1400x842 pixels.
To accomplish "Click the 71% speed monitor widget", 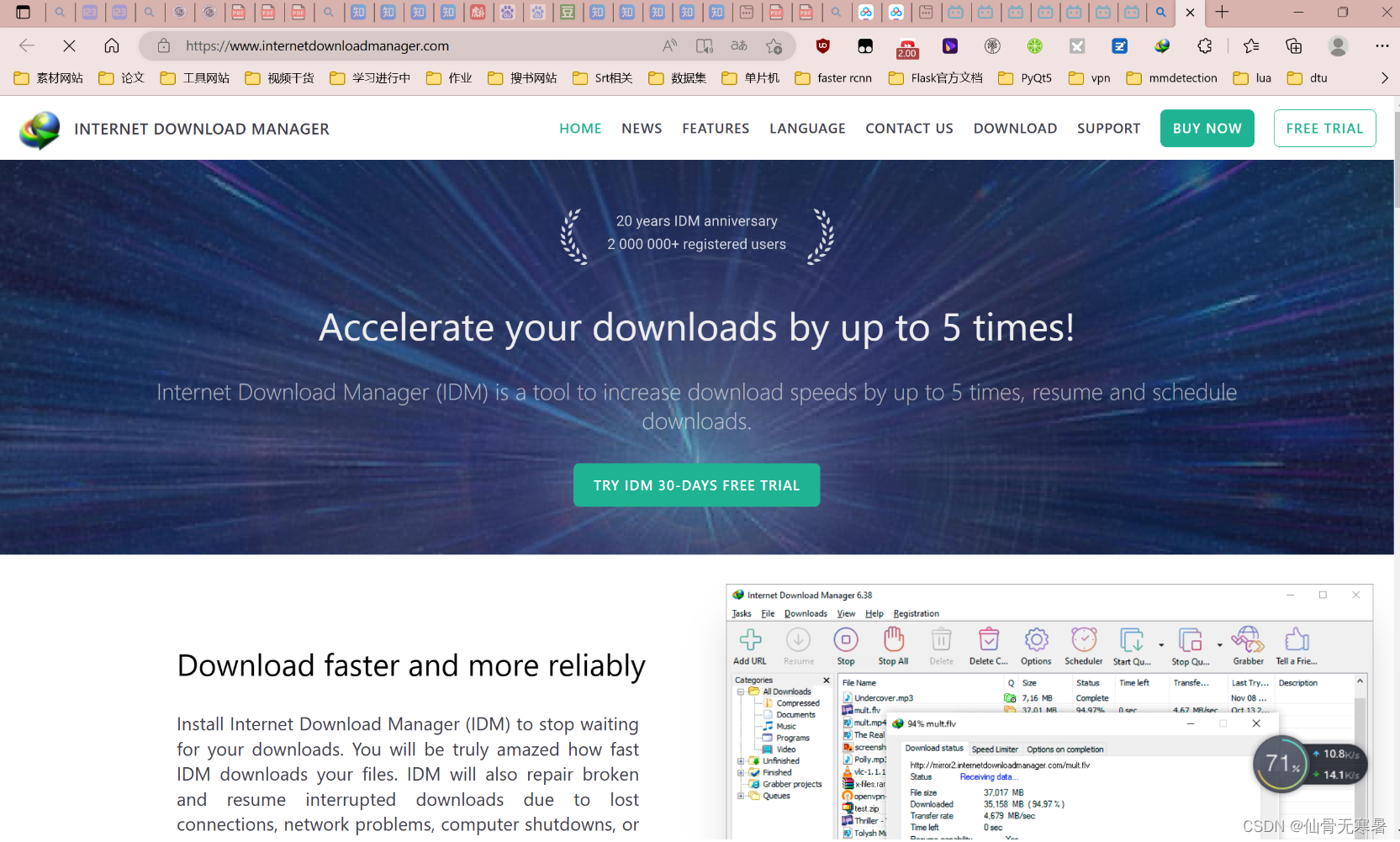I will click(1308, 764).
